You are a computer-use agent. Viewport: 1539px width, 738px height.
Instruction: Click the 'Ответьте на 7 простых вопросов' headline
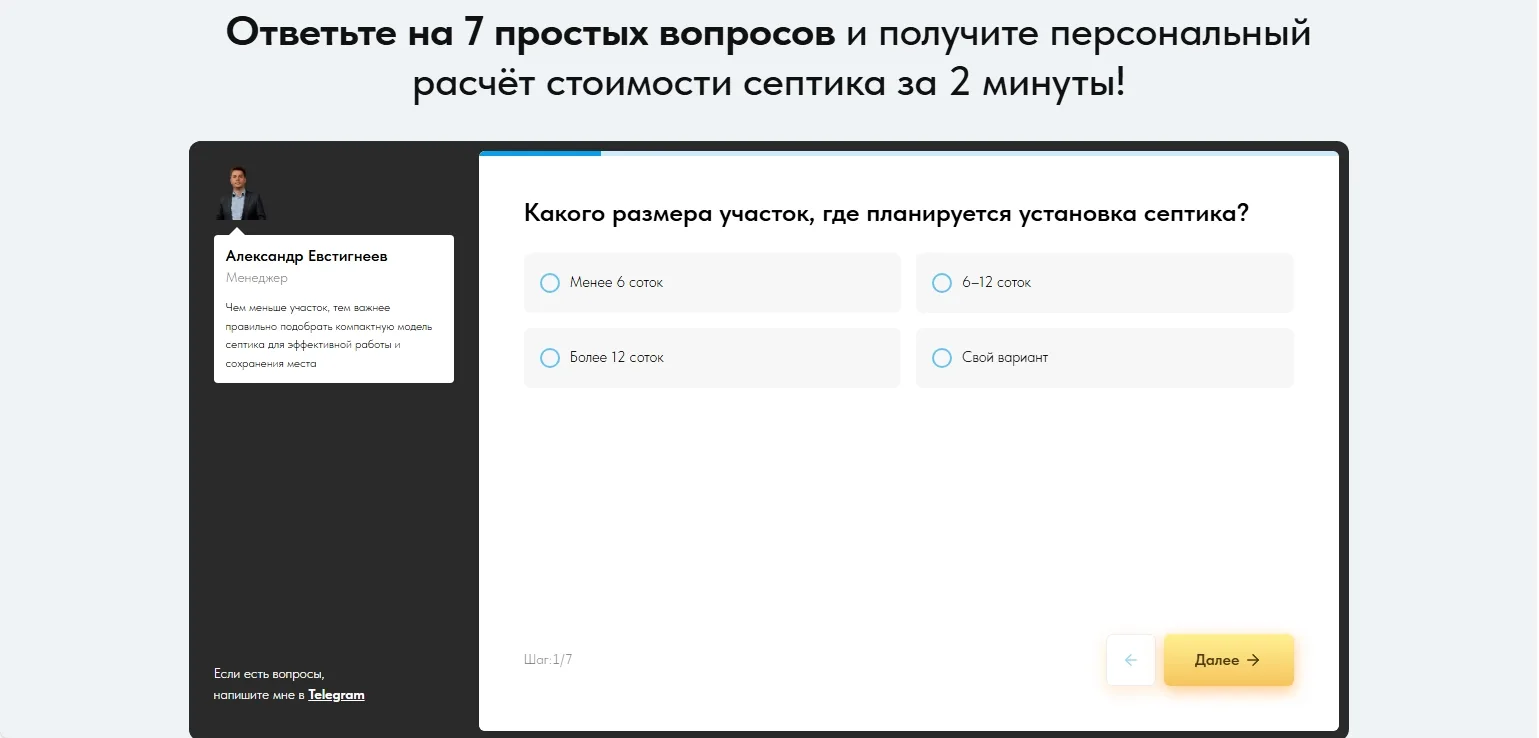[x=530, y=33]
